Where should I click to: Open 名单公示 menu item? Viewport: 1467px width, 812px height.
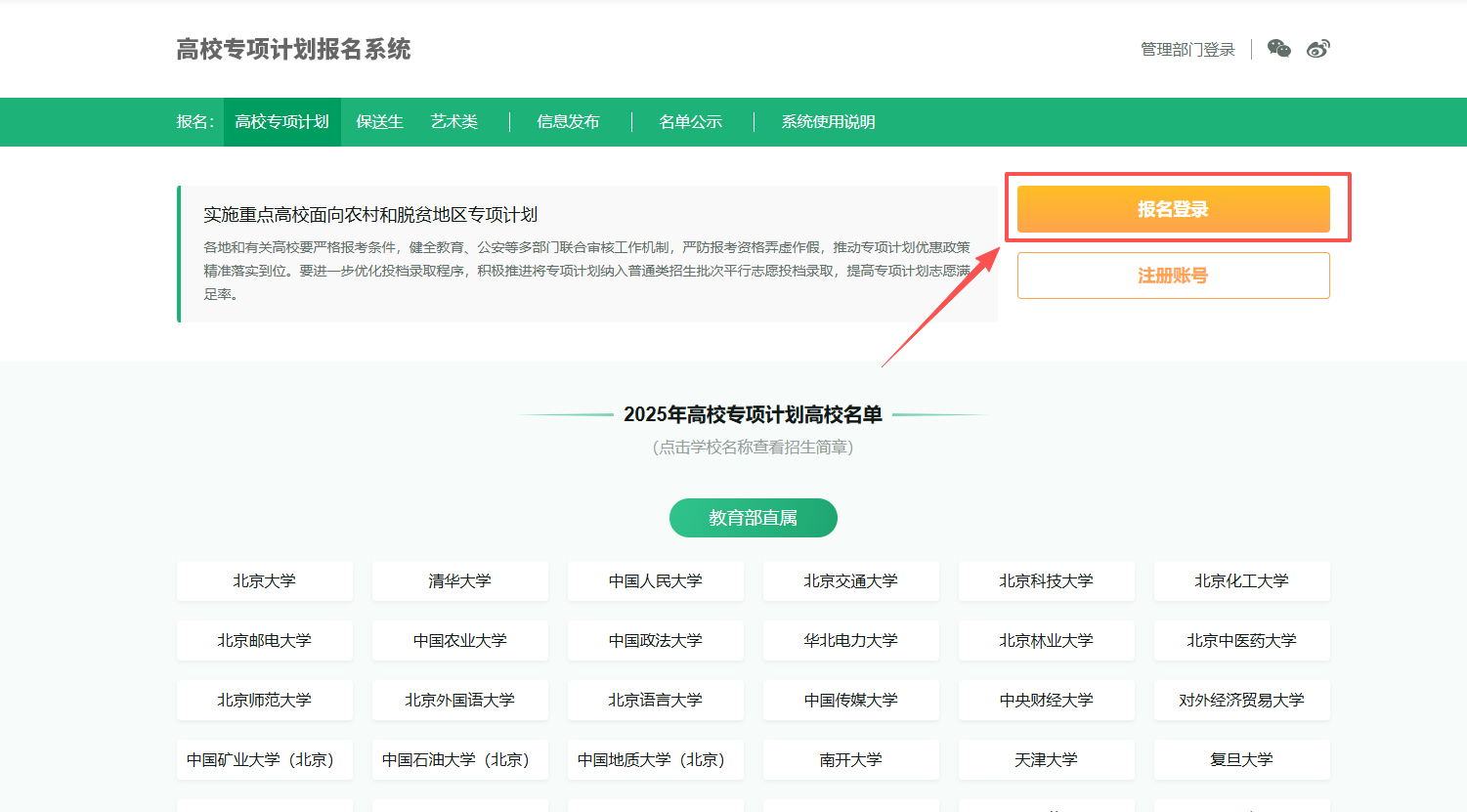pyautogui.click(x=690, y=122)
